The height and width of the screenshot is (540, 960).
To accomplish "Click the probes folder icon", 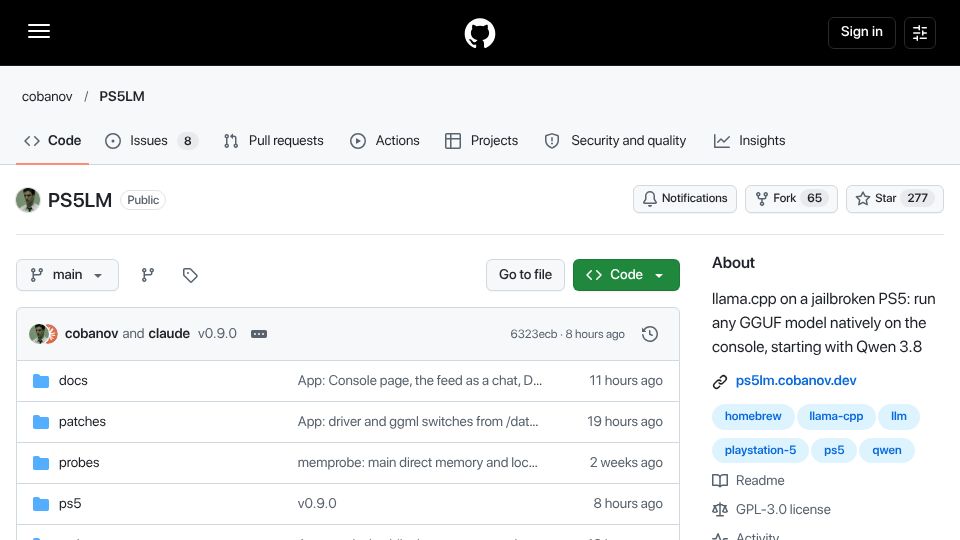I will (41, 463).
